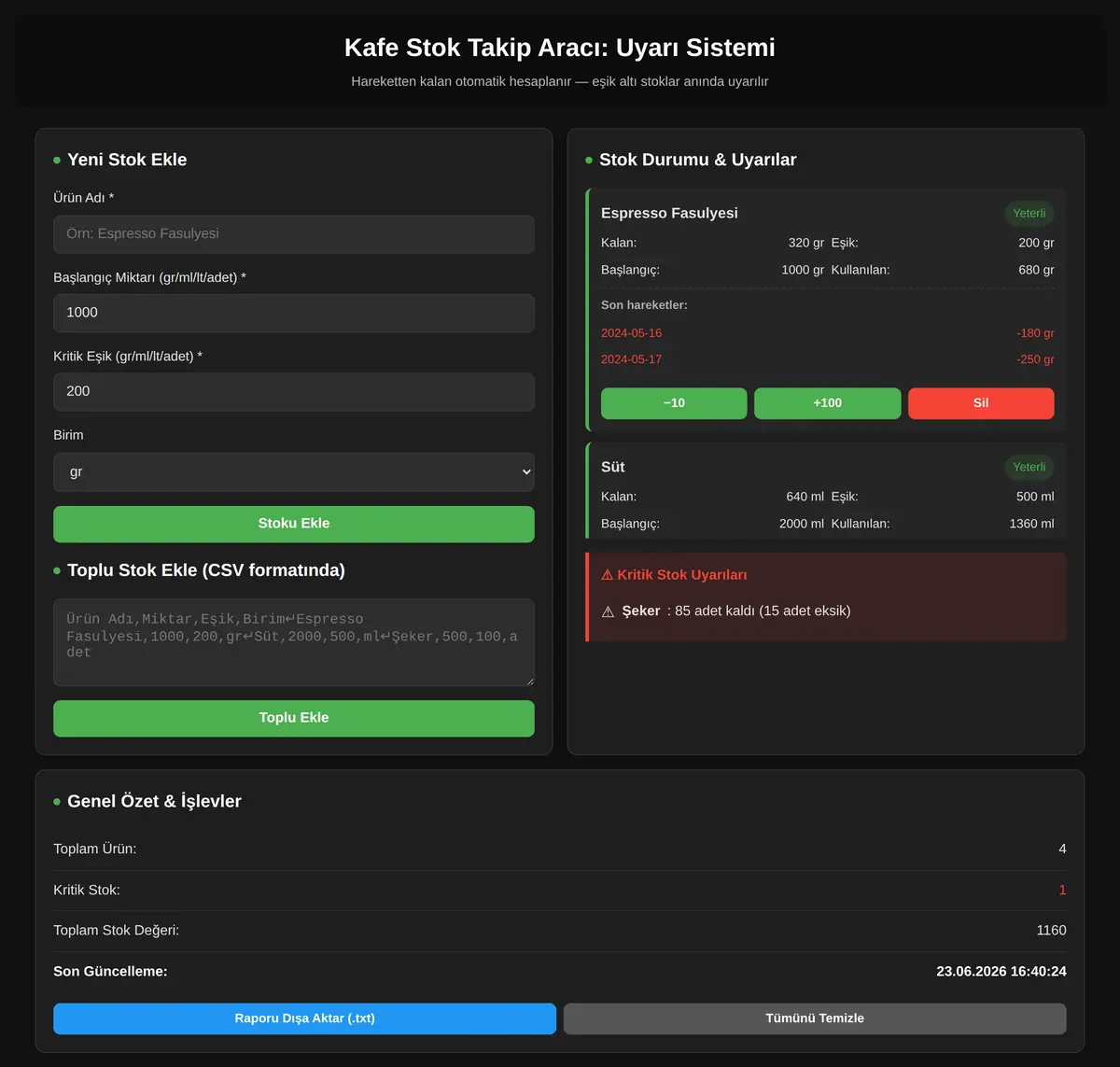Viewport: 1120px width, 1067px height.
Task: Click the Yeni Stok Ekle heading
Action: click(x=127, y=160)
